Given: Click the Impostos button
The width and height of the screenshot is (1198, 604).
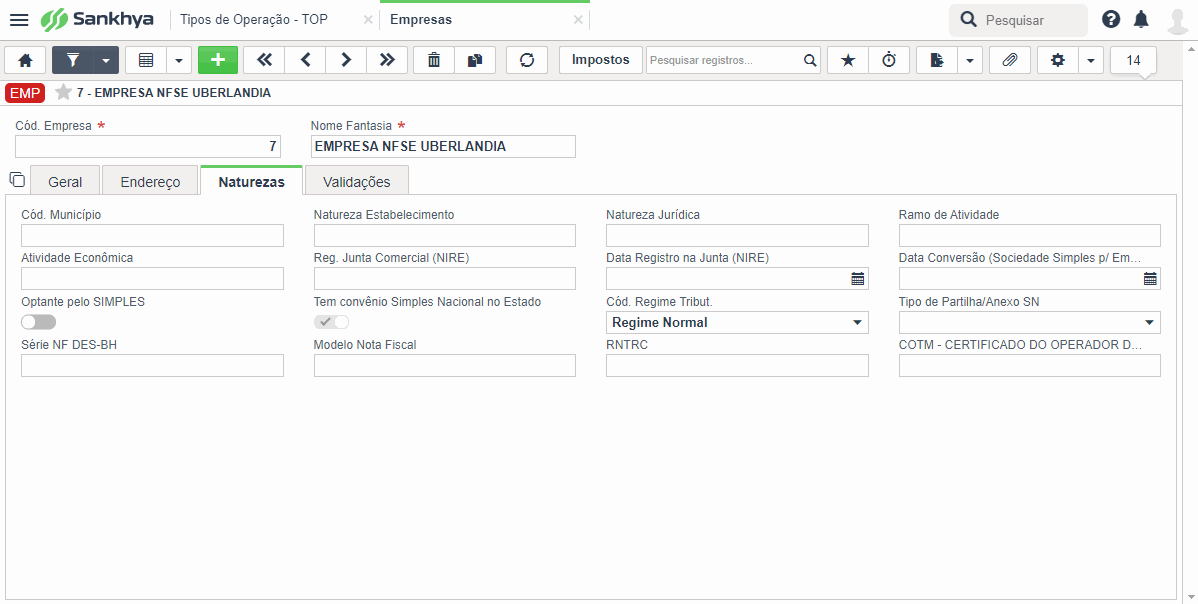Looking at the screenshot, I should coord(601,60).
